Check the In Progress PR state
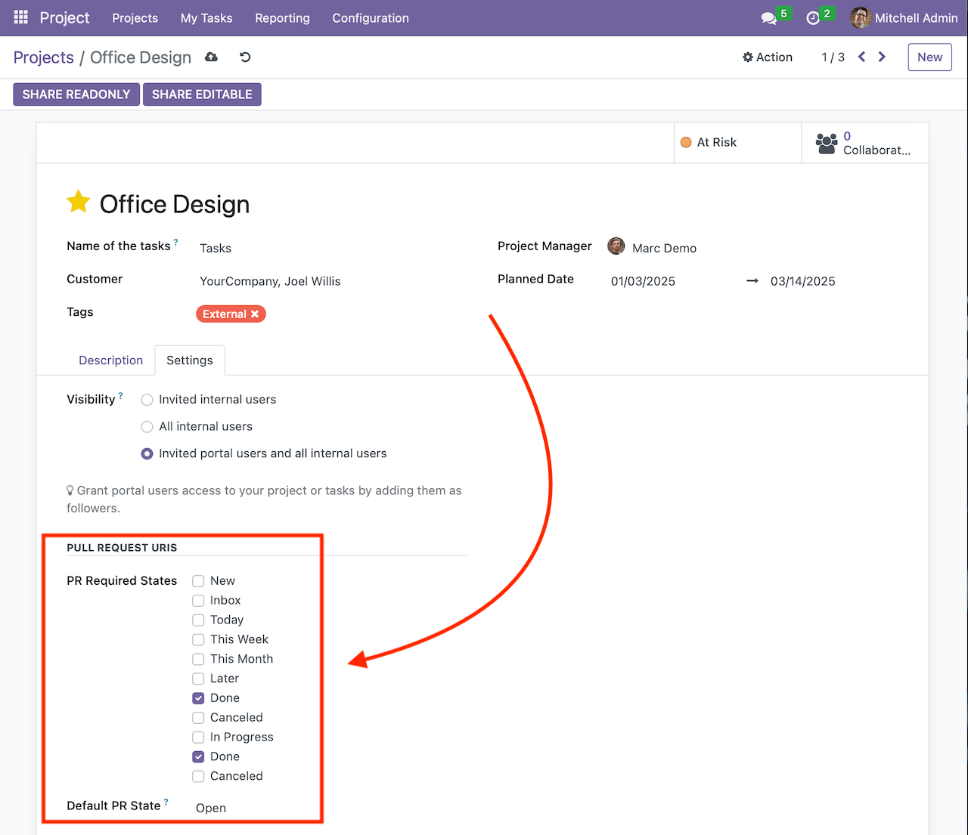 coord(198,736)
